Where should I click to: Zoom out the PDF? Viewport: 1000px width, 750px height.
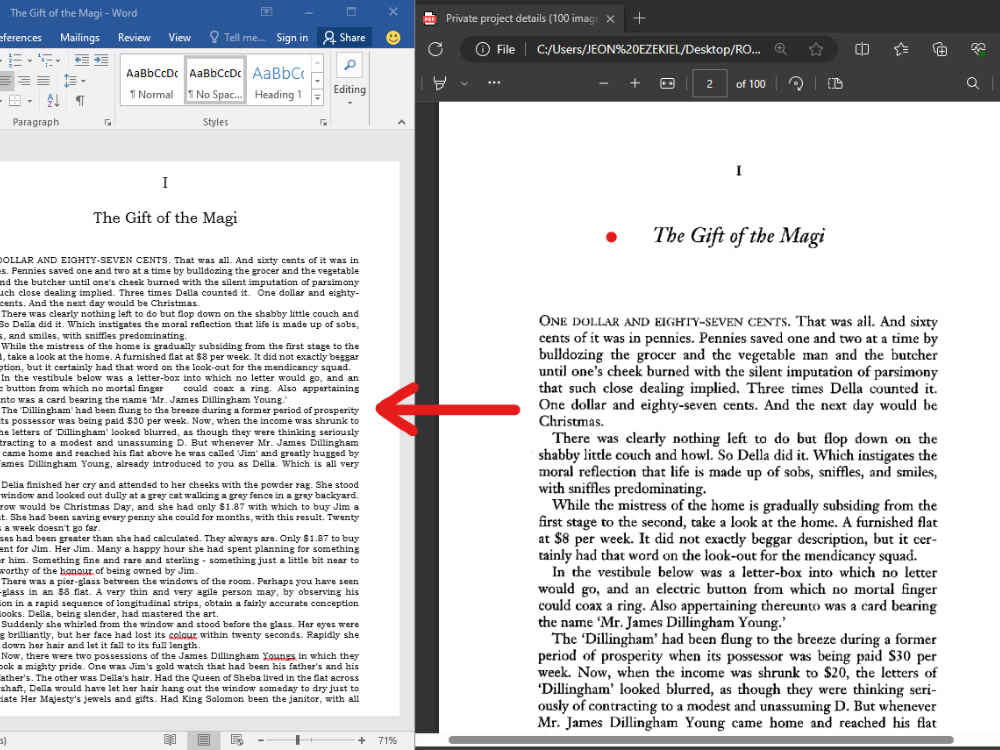tap(603, 84)
